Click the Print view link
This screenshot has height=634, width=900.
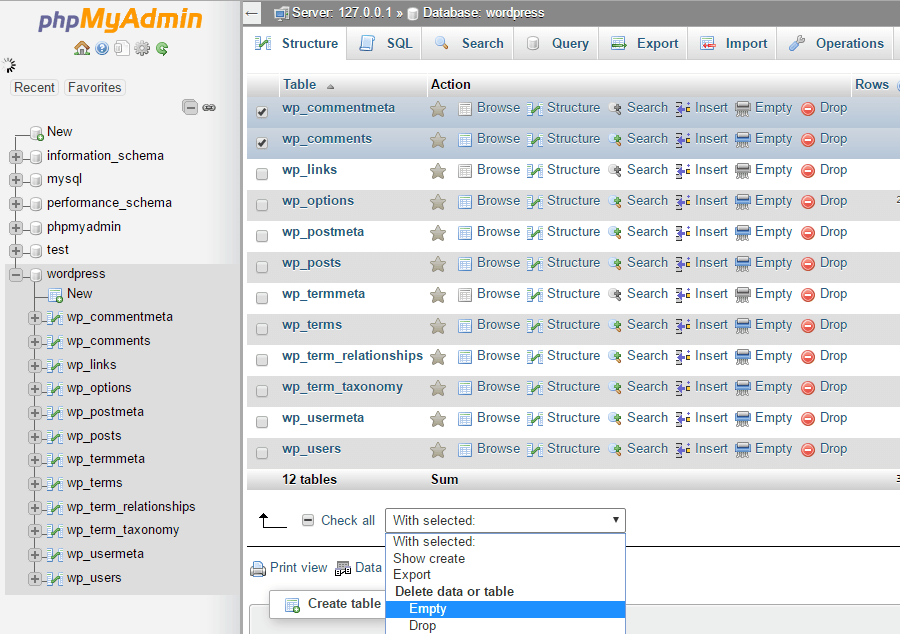point(298,567)
